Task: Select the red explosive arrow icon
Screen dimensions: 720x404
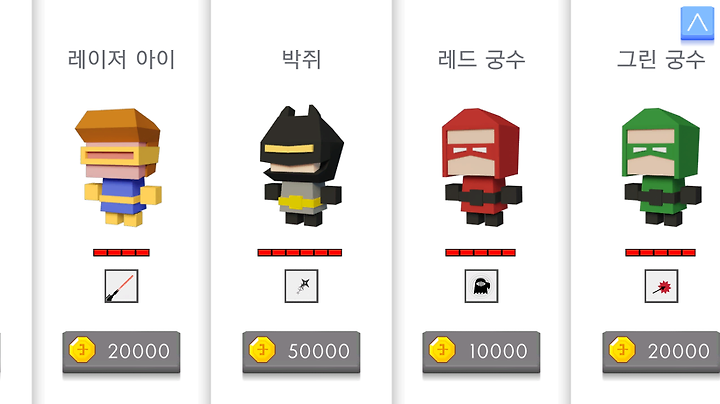Action: (x=661, y=286)
